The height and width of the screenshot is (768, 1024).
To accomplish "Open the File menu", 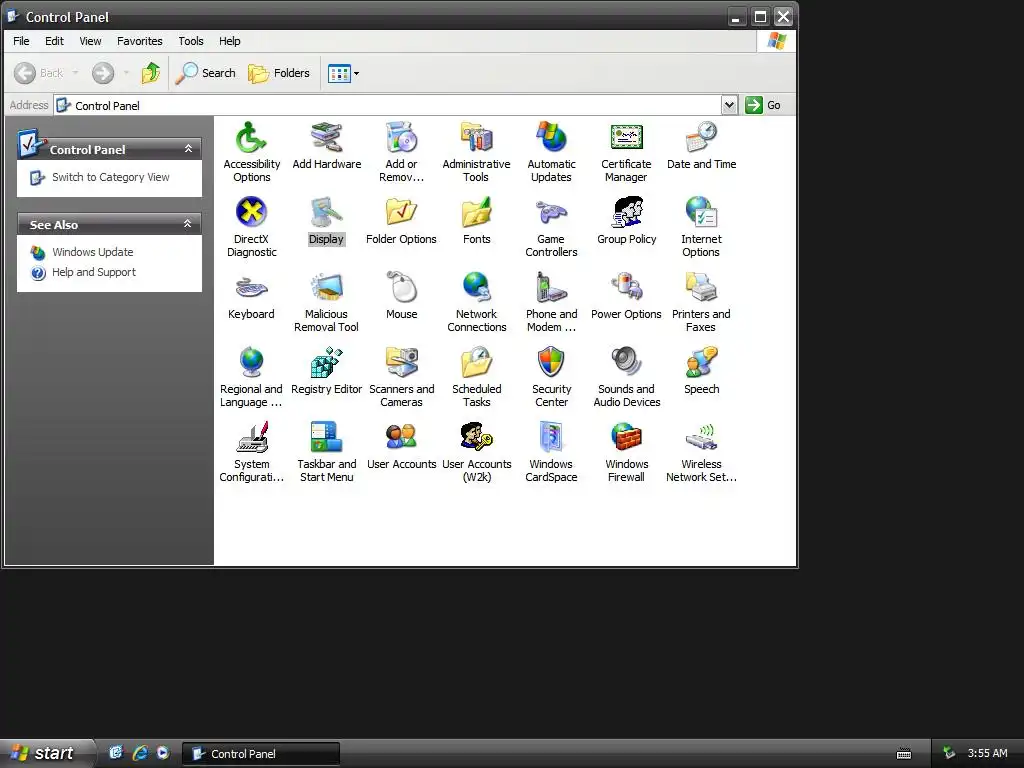I will 21,41.
